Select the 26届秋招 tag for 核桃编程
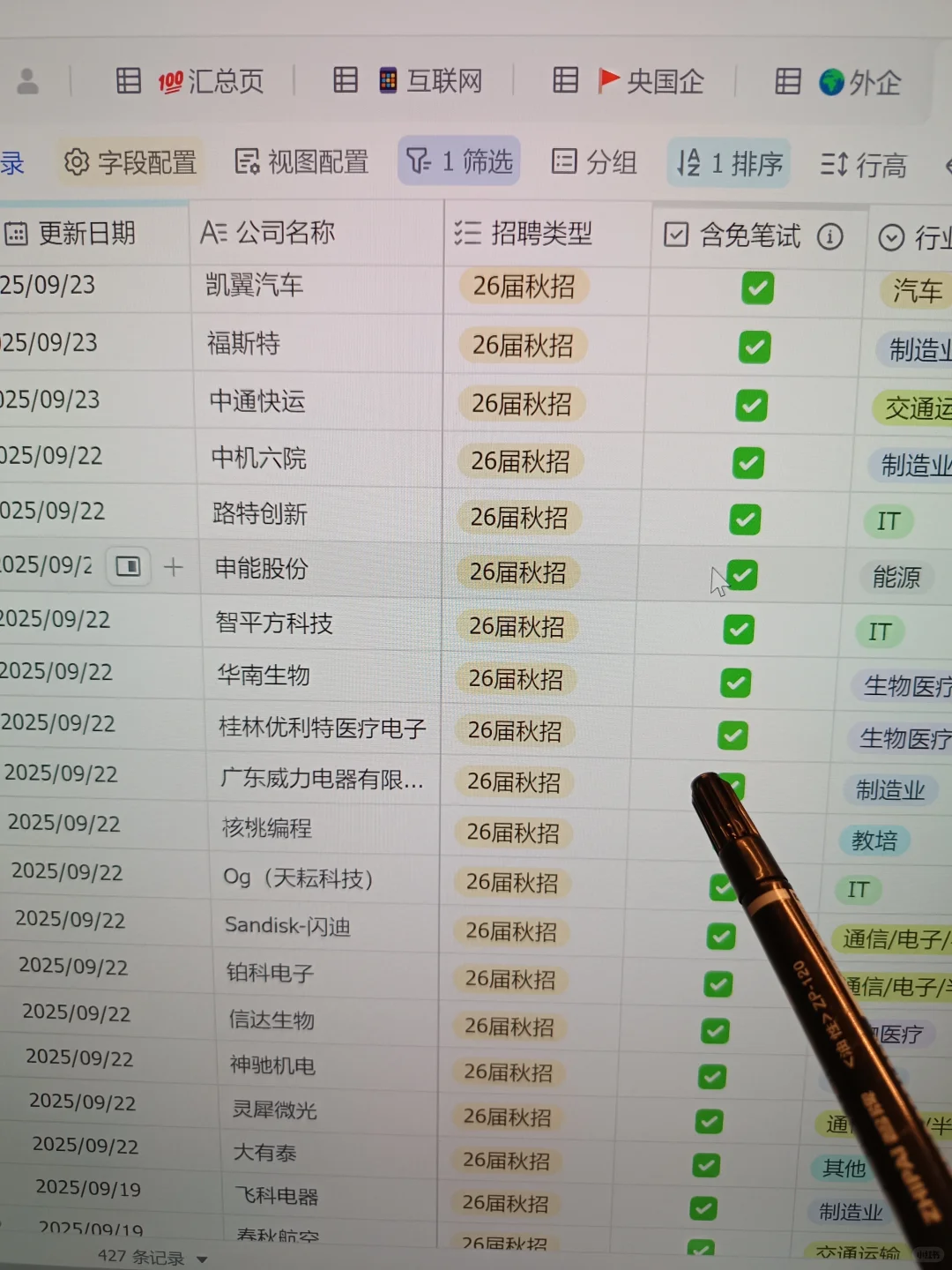The height and width of the screenshot is (1270, 952). [512, 833]
